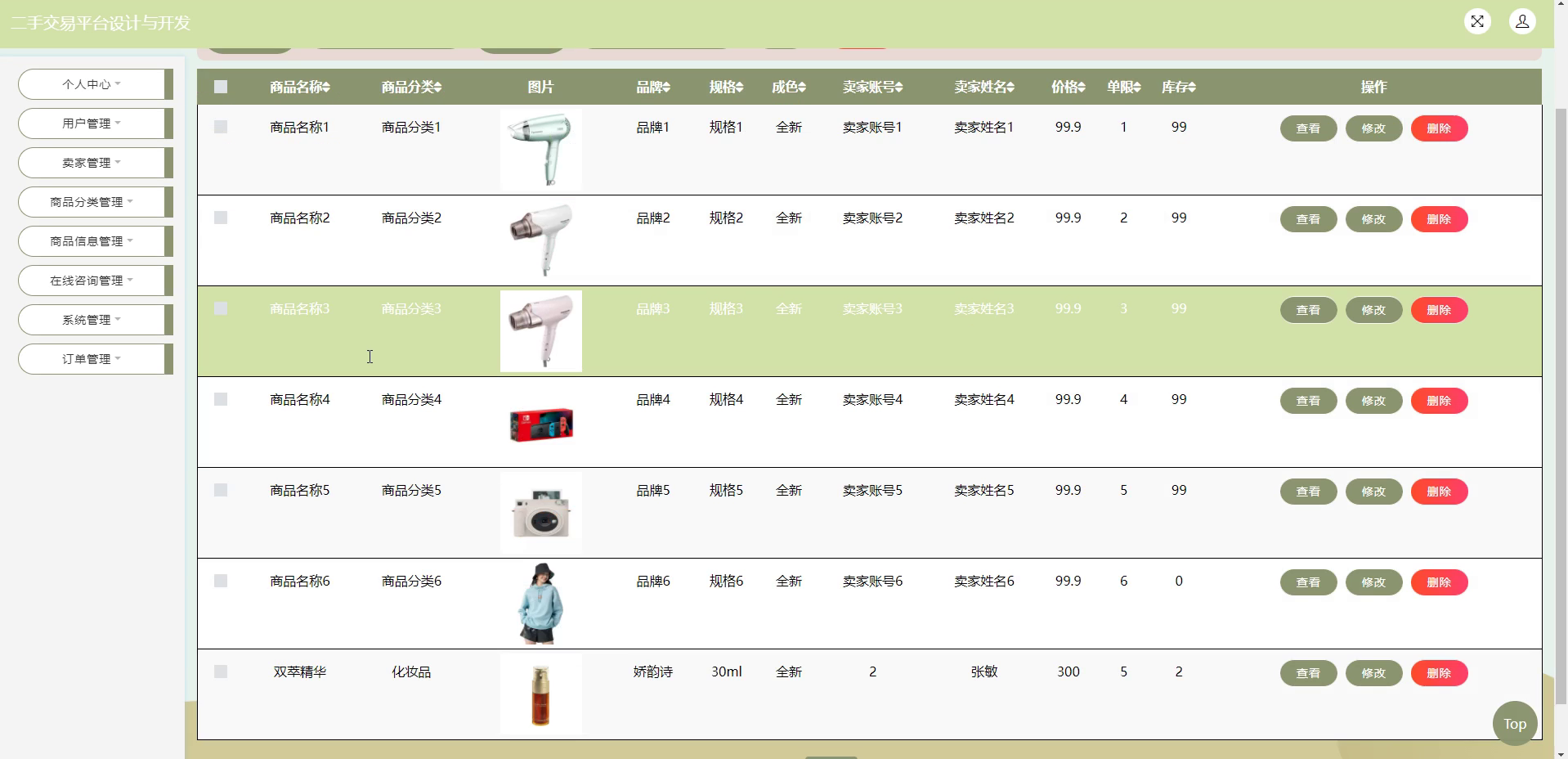Check the row checkbox for 商品名称4
1568x759 pixels.
point(221,399)
